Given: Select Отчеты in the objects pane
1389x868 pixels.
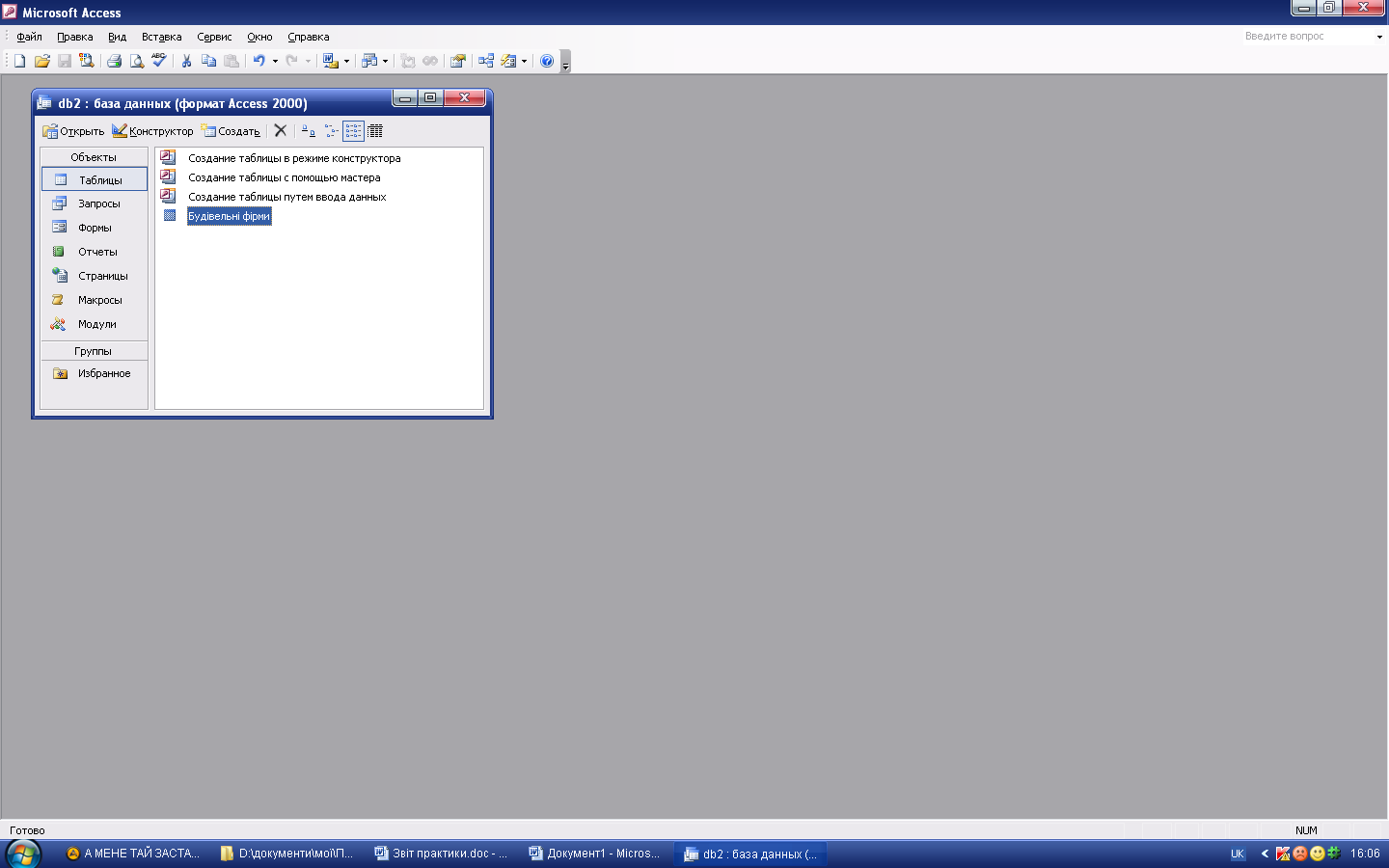Looking at the screenshot, I should pos(95,252).
